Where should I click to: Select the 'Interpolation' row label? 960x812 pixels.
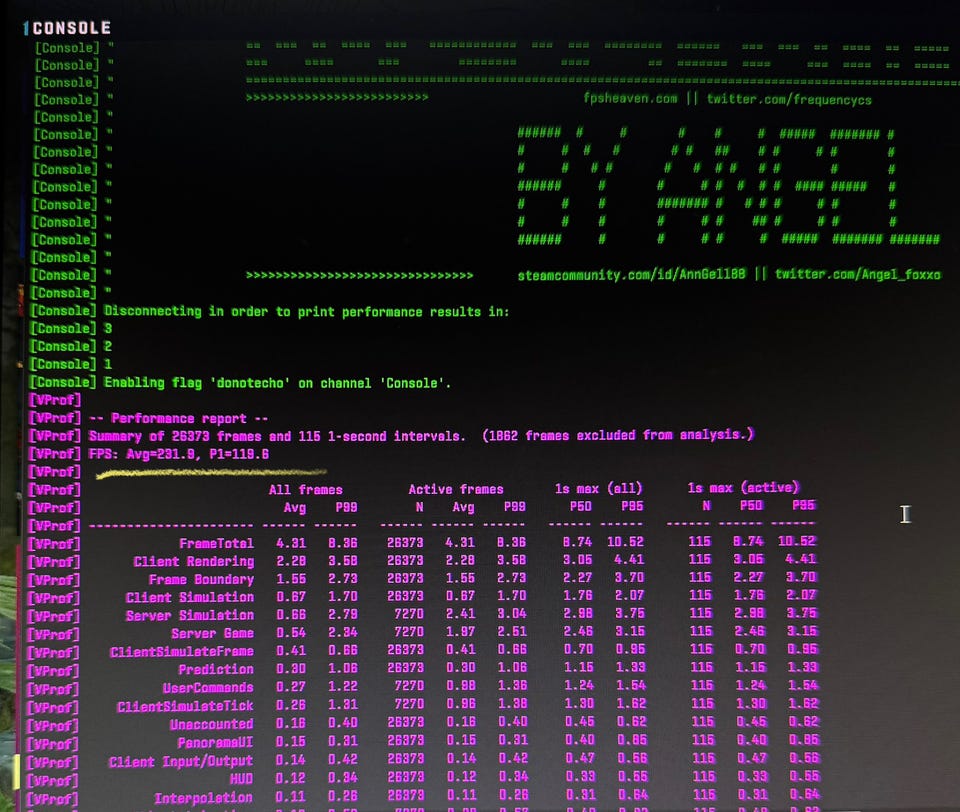pyautogui.click(x=203, y=799)
